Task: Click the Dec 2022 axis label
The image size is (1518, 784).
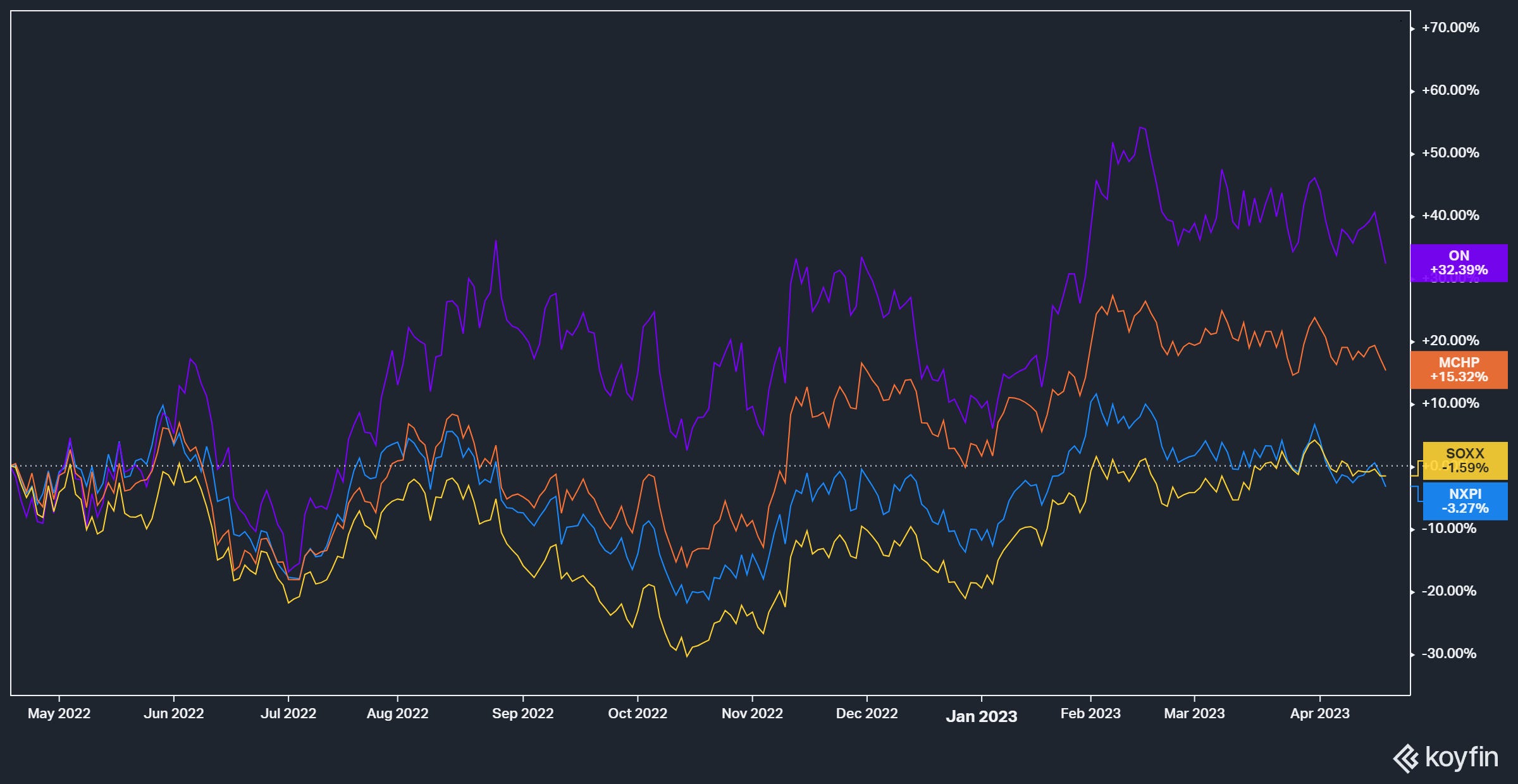Action: click(x=867, y=713)
